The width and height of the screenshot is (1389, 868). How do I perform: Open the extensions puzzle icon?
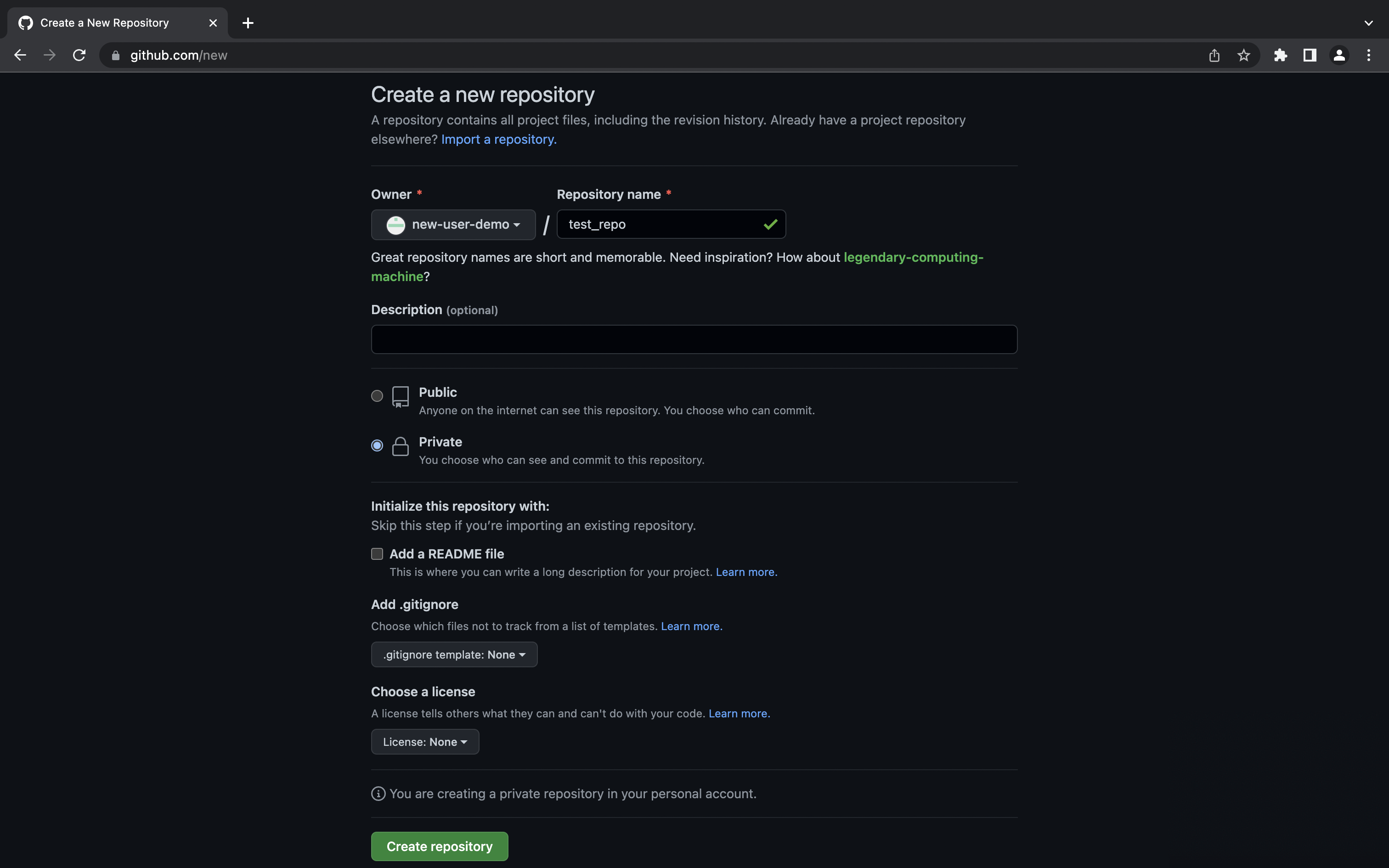pyautogui.click(x=1281, y=55)
